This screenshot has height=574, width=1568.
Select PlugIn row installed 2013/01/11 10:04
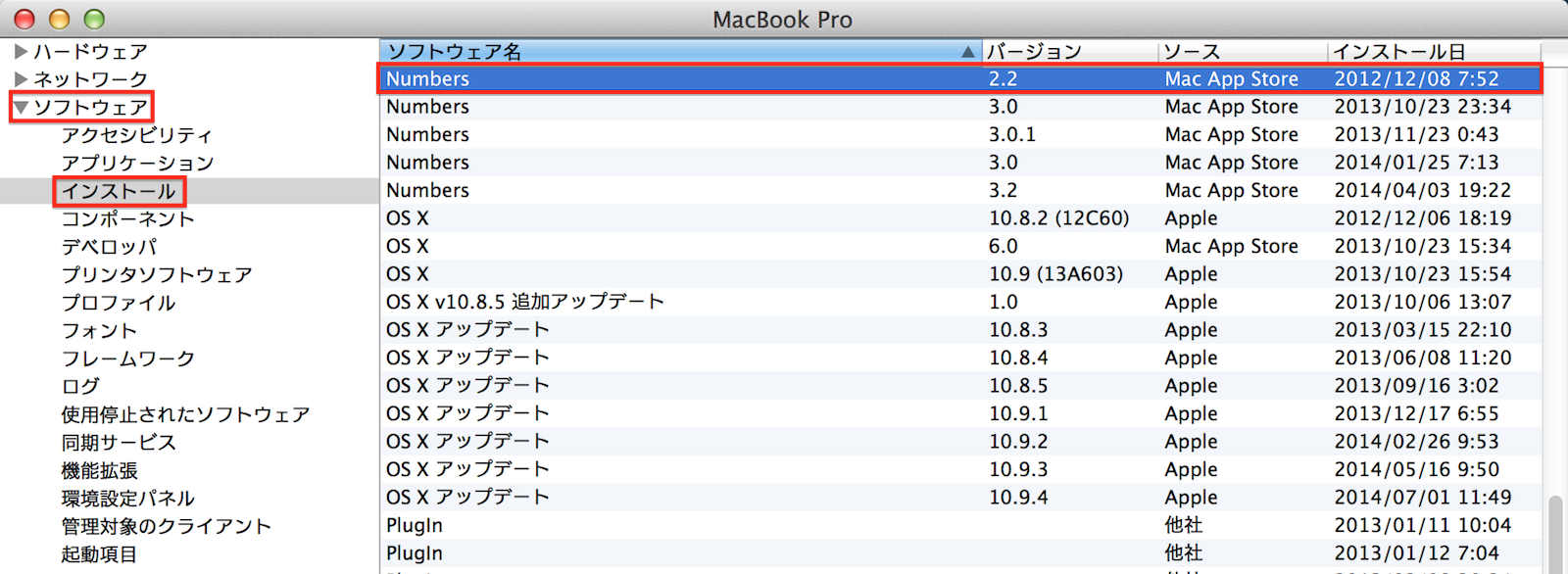click(960, 525)
